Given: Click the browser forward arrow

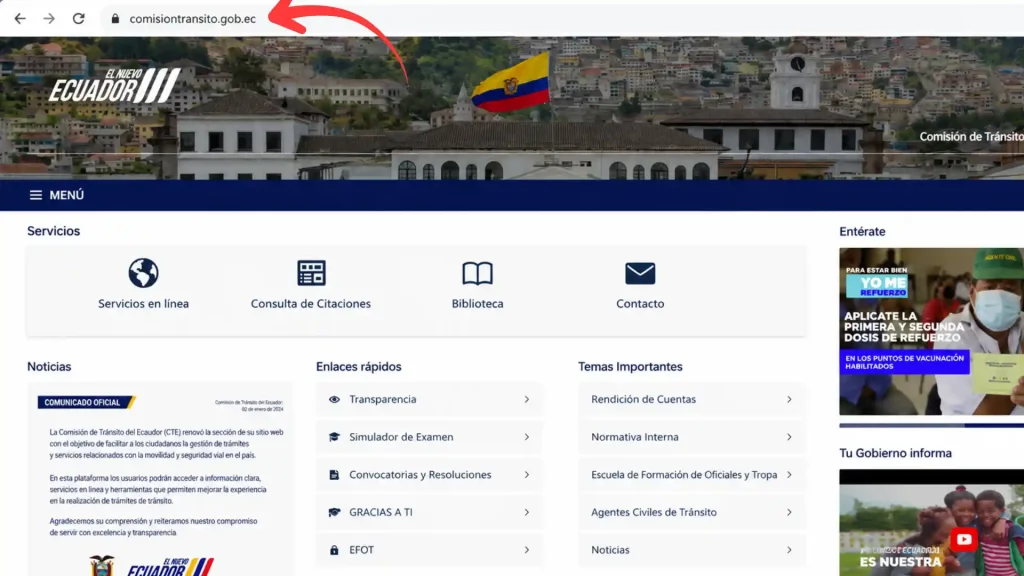Looking at the screenshot, I should coord(49,19).
